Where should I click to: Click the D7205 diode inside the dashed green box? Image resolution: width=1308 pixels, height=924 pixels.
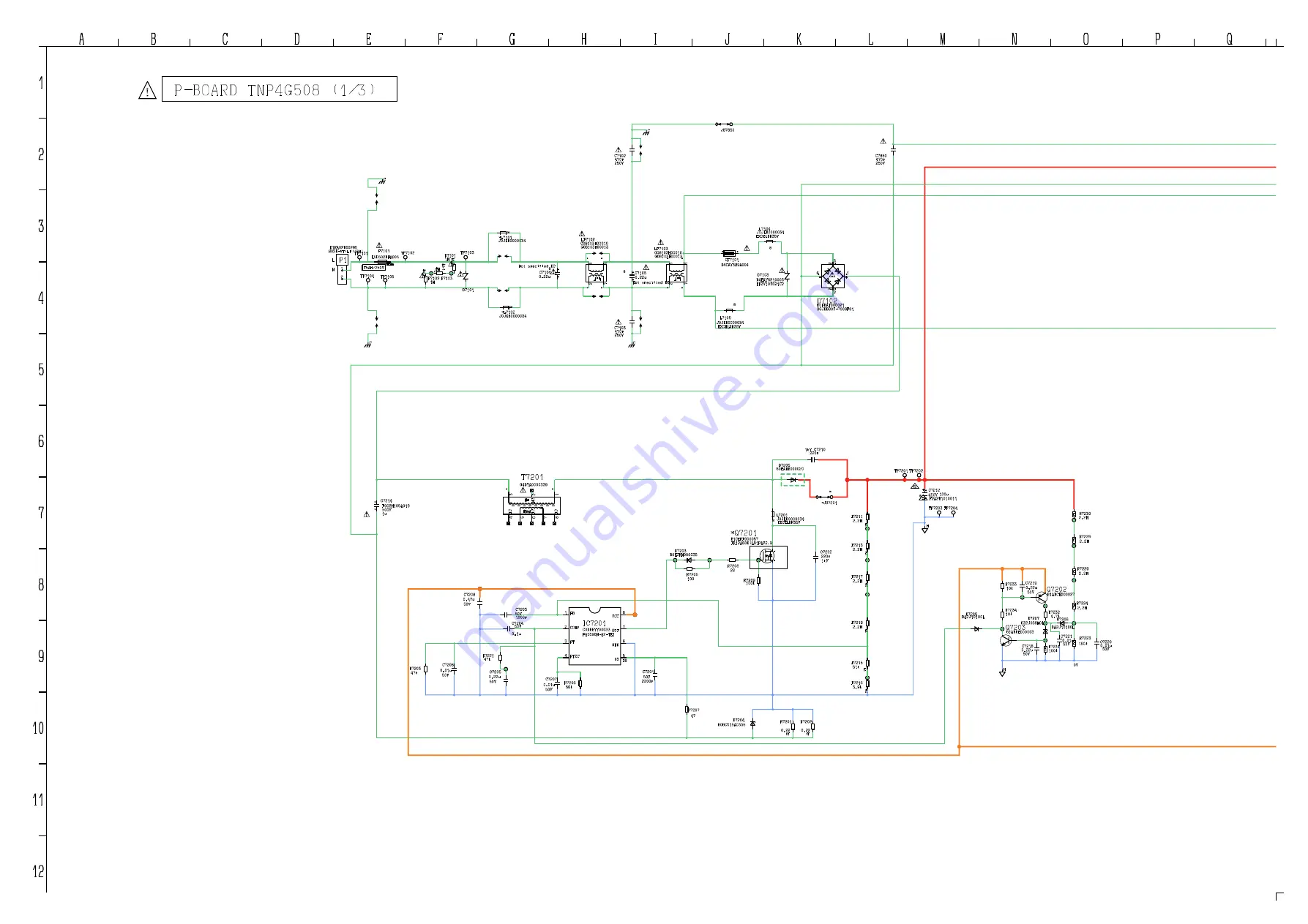[793, 480]
